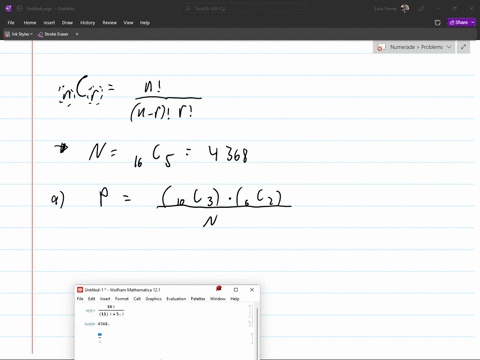The height and width of the screenshot is (360, 480).
Task: Open Mathematica Graphics menu
Action: pyautogui.click(x=153, y=299)
